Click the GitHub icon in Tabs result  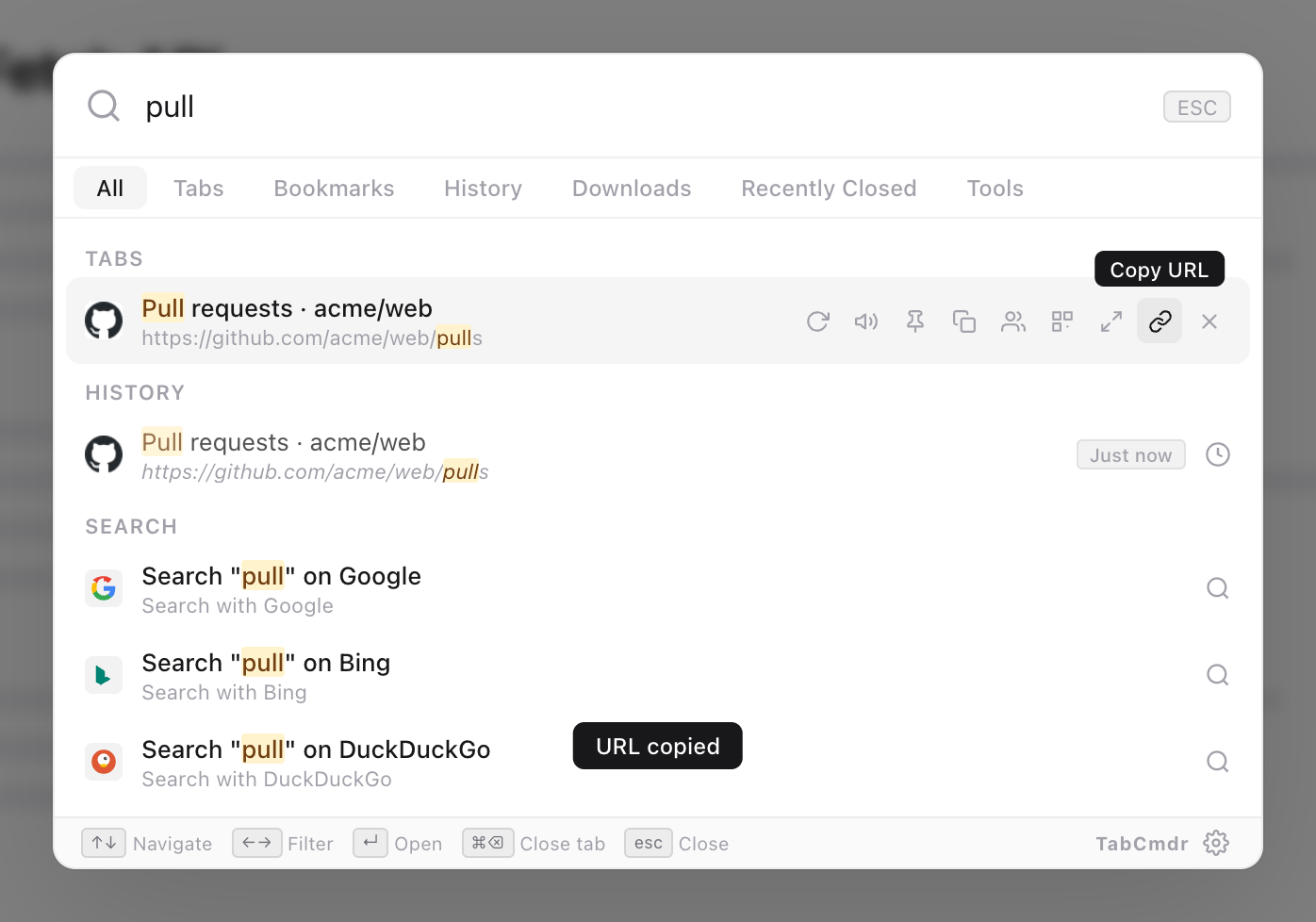104,321
